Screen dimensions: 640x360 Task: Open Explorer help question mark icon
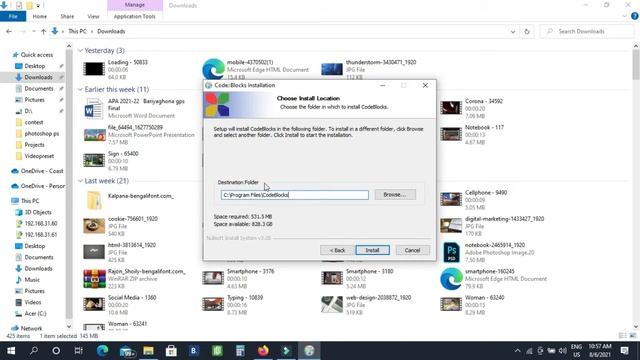(635, 16)
